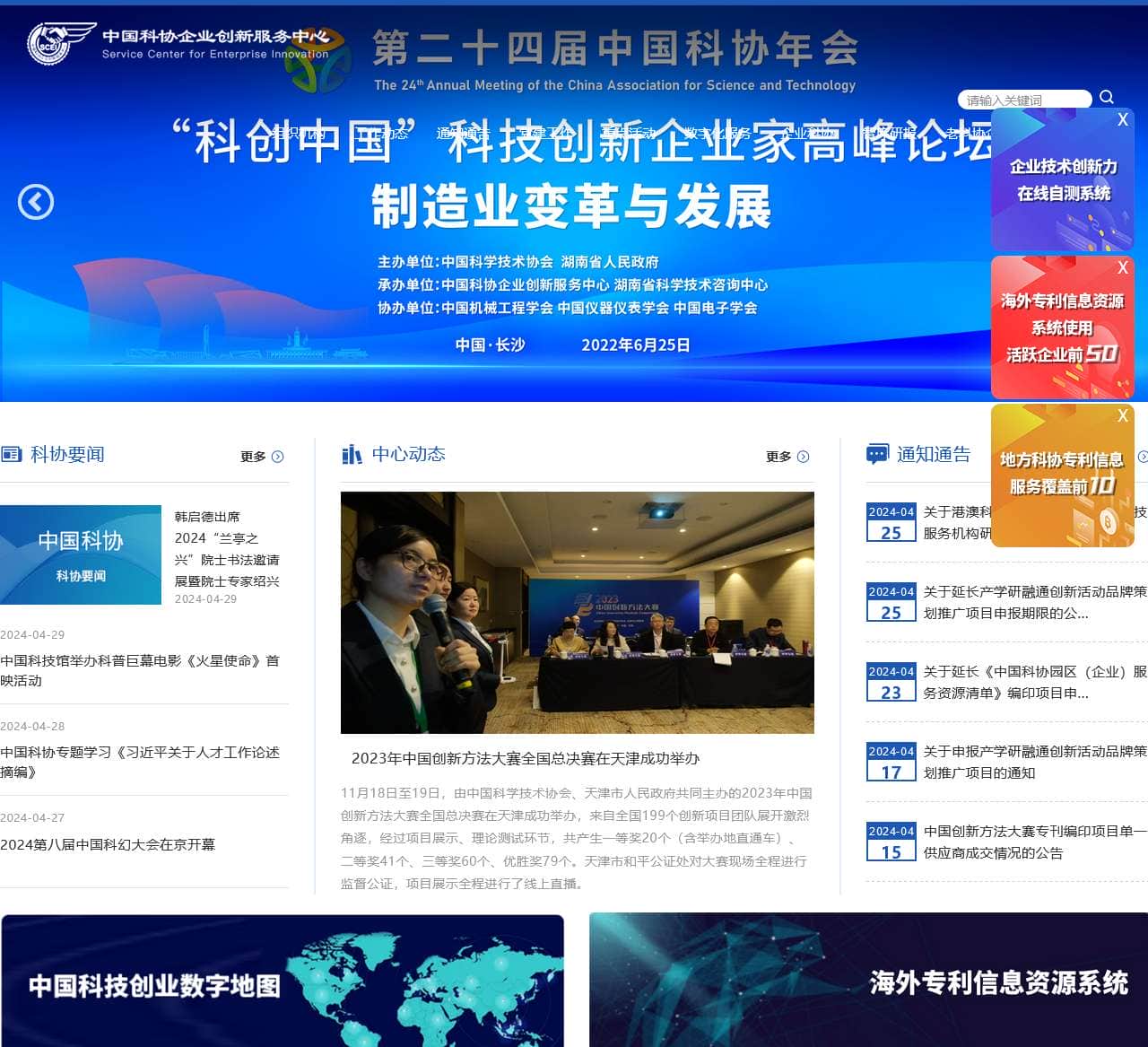Click the circled arrow beside 科协要闻 更多
Viewport: 1148px width, 1047px height.
click(277, 457)
